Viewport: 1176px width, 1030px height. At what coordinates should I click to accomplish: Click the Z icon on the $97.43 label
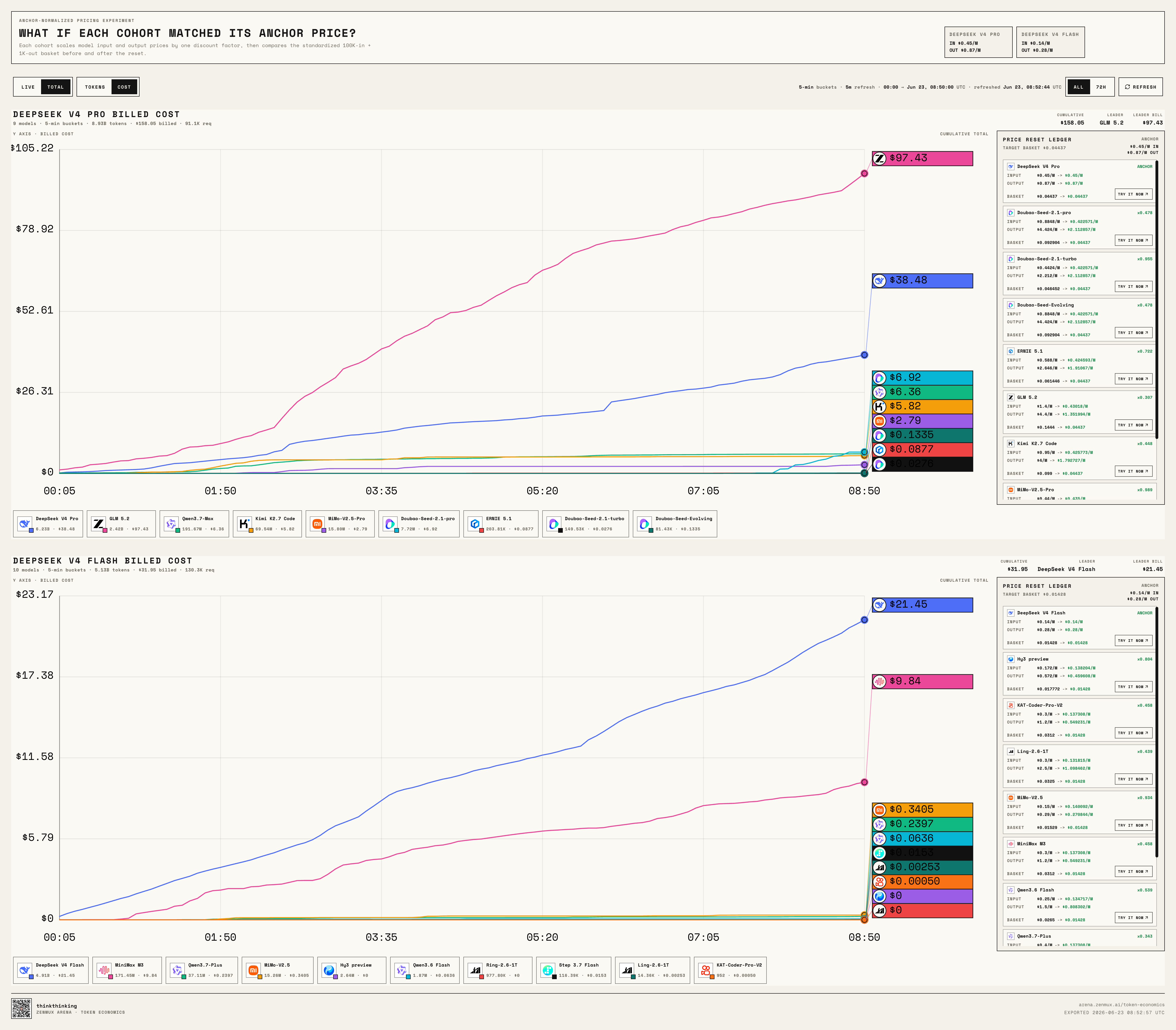(x=879, y=158)
